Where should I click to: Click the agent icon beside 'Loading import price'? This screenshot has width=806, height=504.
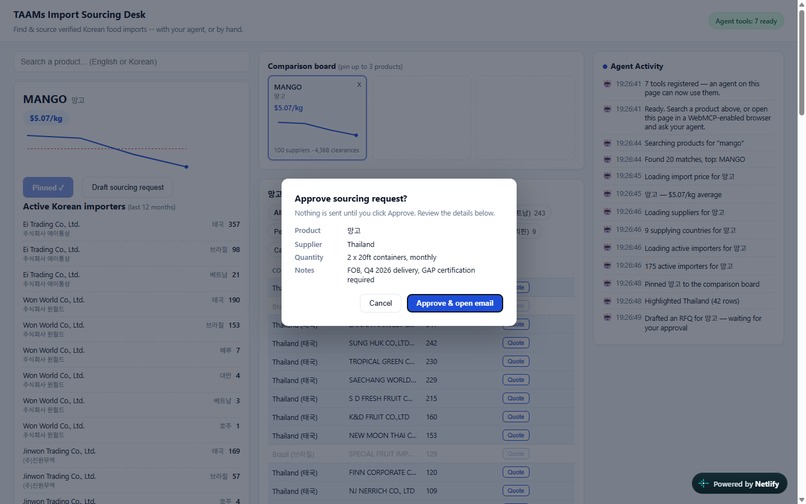pyautogui.click(x=607, y=176)
